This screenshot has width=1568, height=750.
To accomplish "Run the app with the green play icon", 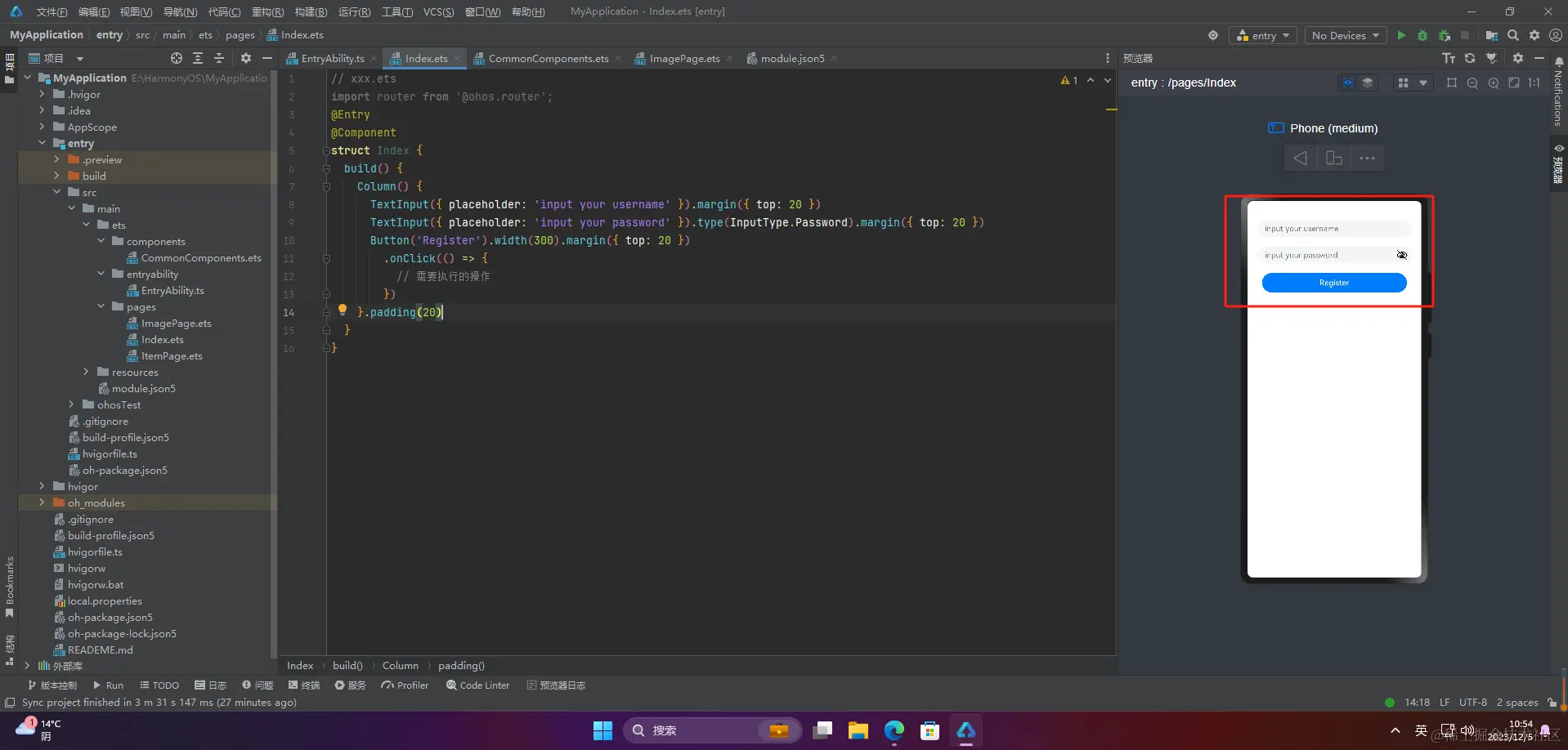I will [x=1401, y=35].
